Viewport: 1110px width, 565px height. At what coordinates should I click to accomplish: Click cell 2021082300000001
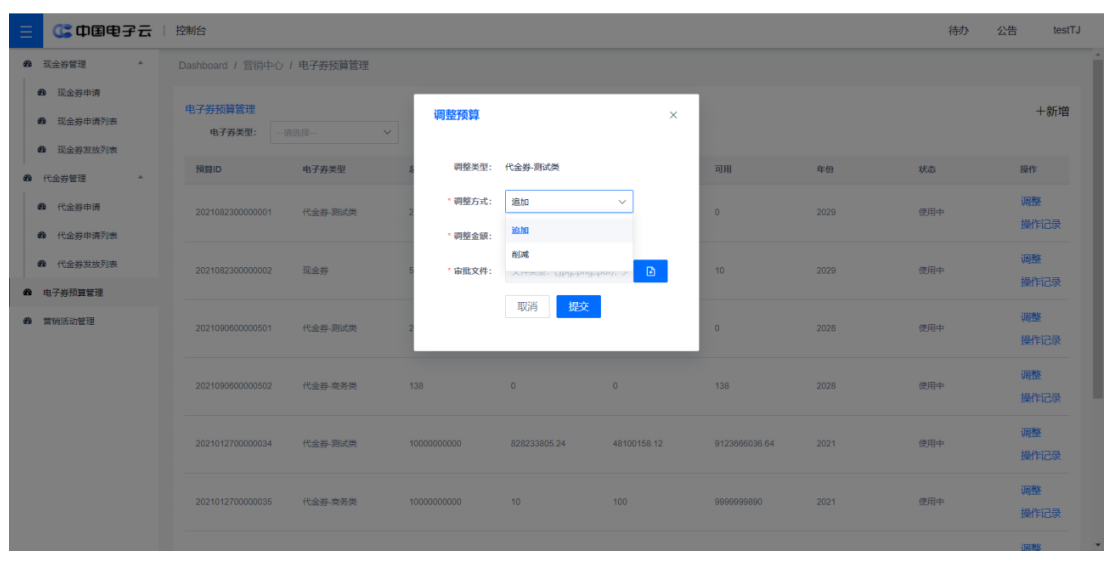[234, 212]
